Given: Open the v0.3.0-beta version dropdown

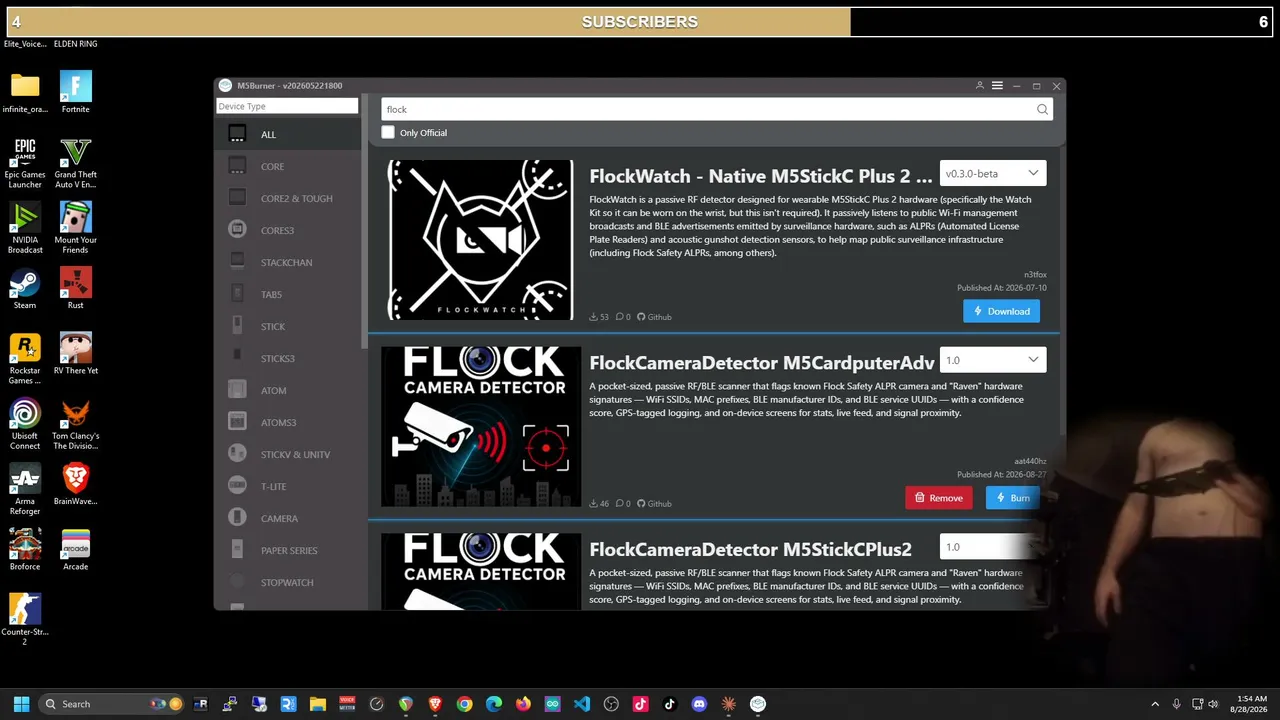Looking at the screenshot, I should [993, 173].
